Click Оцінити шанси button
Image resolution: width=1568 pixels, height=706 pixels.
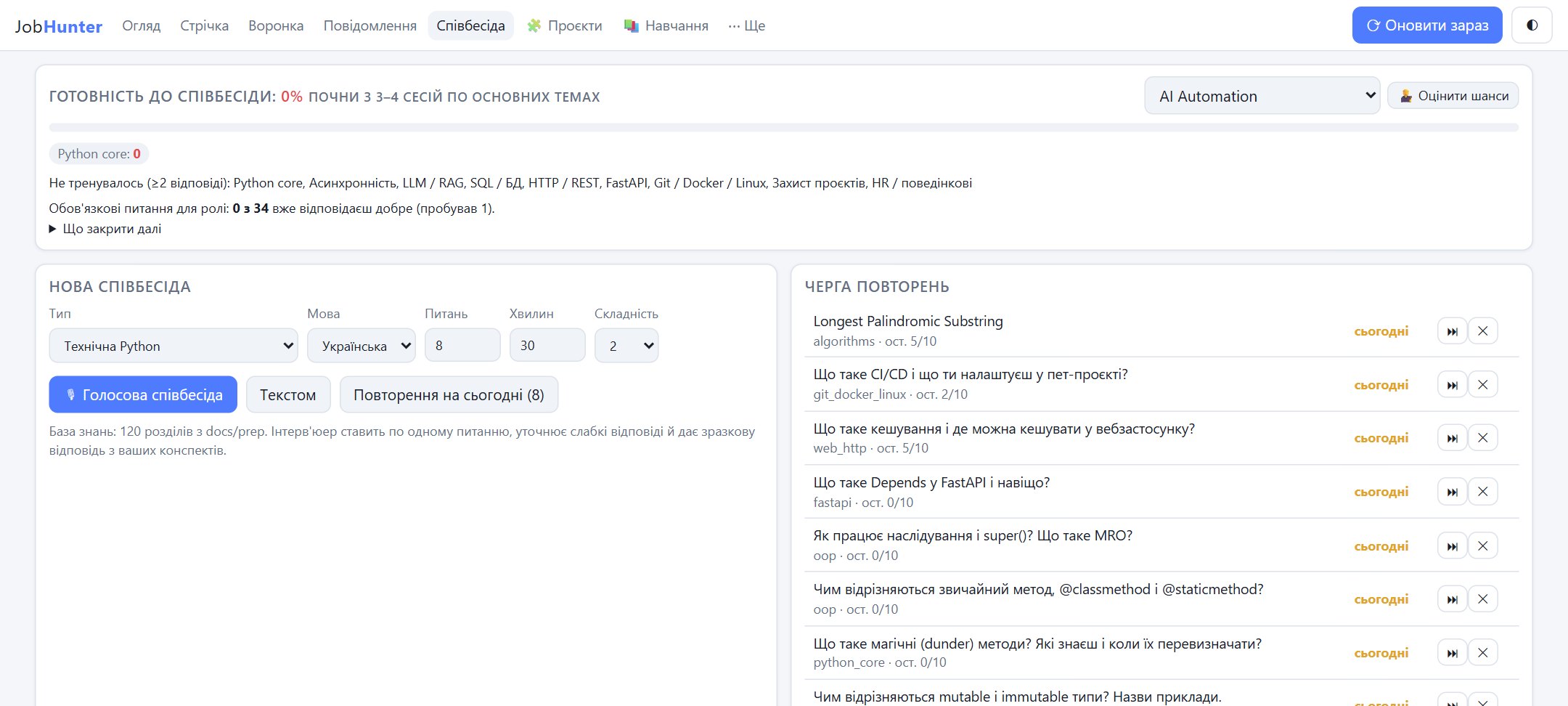pyautogui.click(x=1453, y=96)
